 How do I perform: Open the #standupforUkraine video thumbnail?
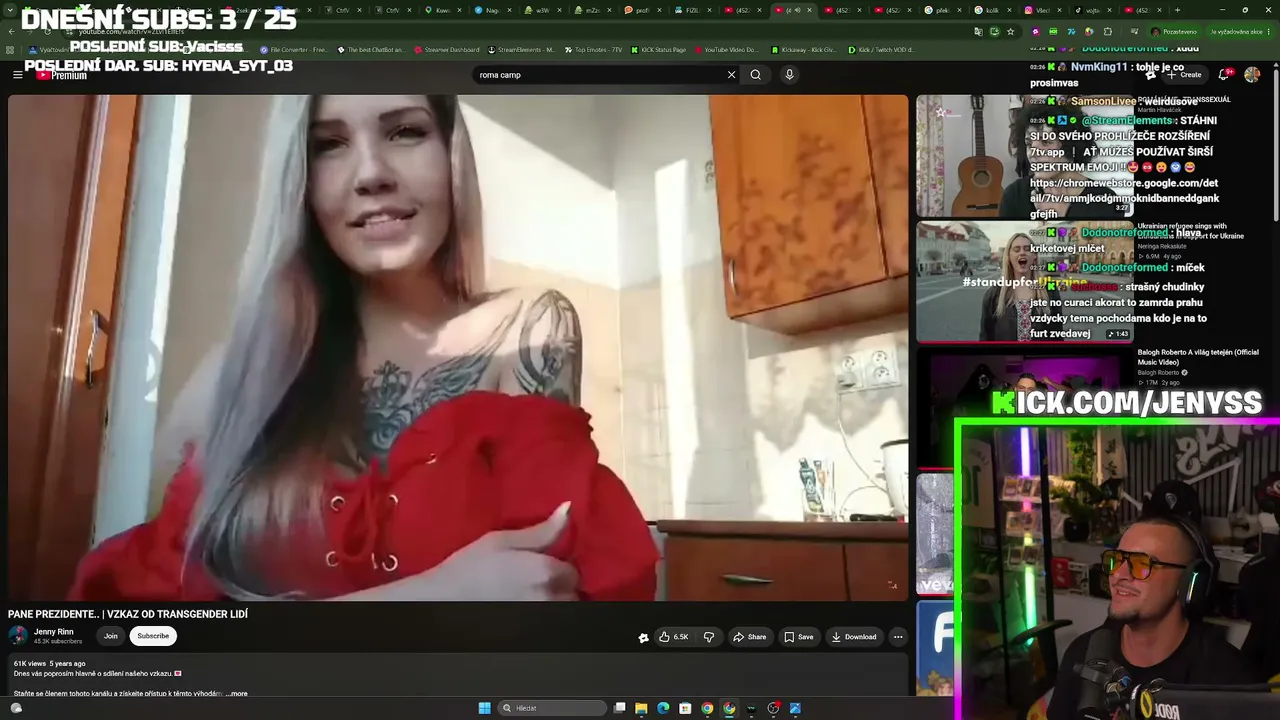tap(1024, 282)
